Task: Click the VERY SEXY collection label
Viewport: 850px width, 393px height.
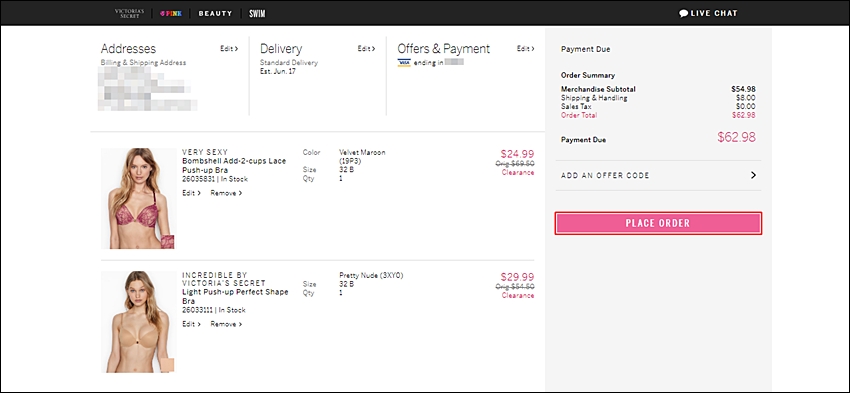Action: (205, 152)
